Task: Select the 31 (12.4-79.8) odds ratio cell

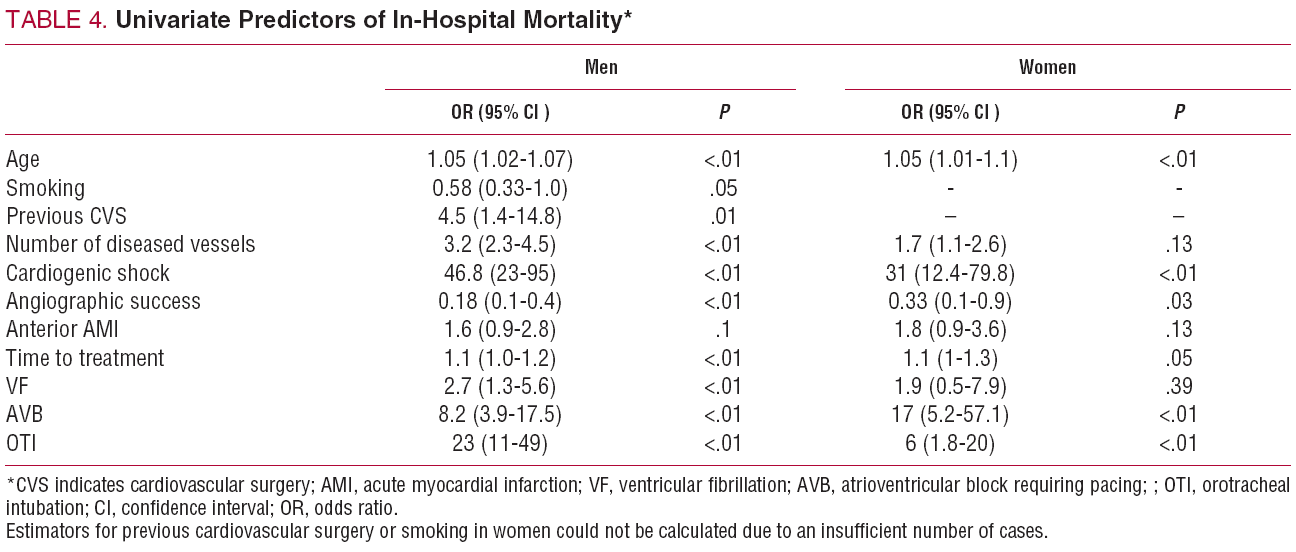Action: (x=949, y=273)
